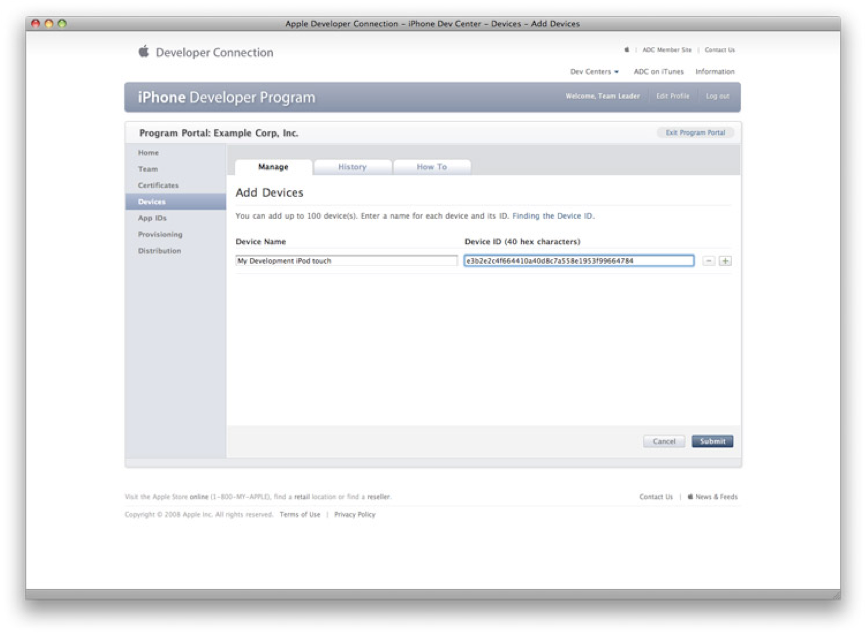
Task: Click the Device ID input field
Action: [x=579, y=261]
